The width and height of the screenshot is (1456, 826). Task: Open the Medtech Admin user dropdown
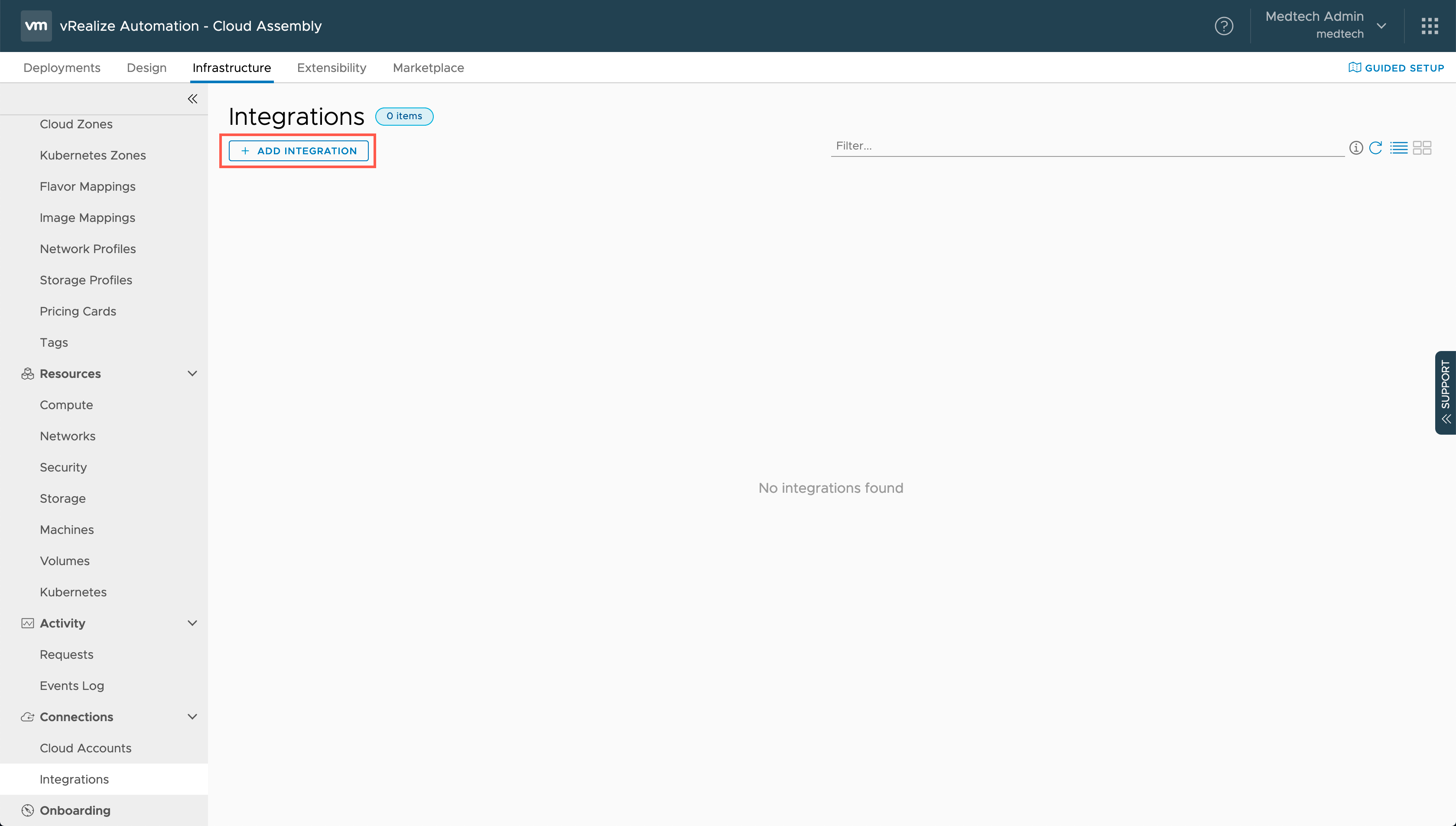pyautogui.click(x=1382, y=26)
